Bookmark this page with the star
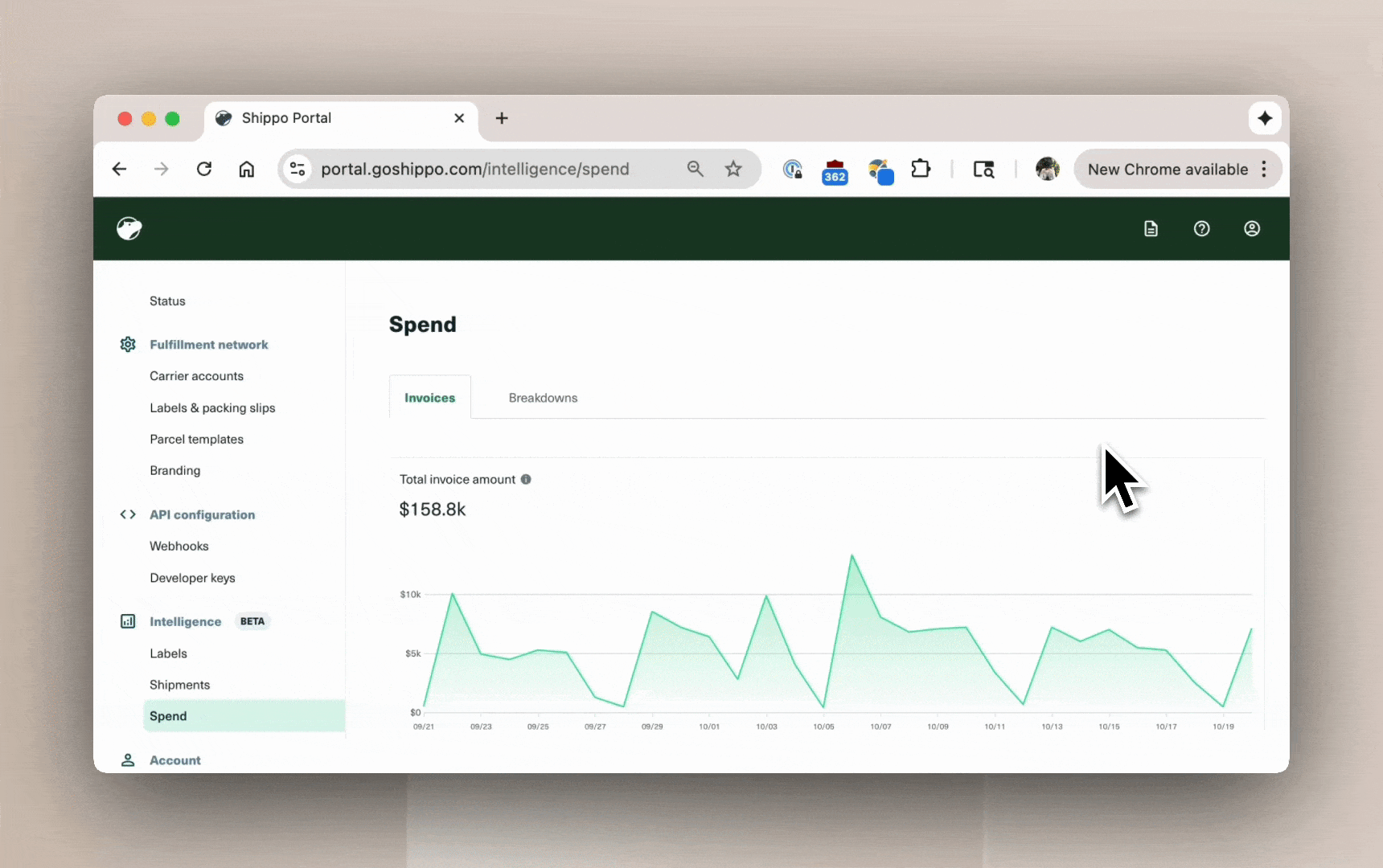Screen dimensions: 1383x868 point(733,169)
